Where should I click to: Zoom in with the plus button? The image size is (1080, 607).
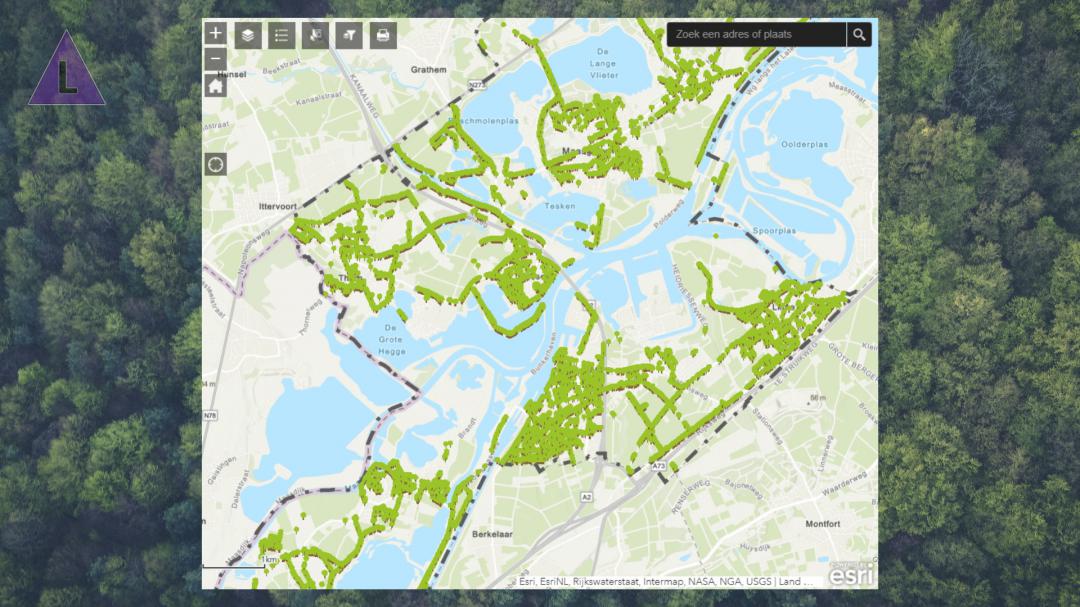coord(216,33)
